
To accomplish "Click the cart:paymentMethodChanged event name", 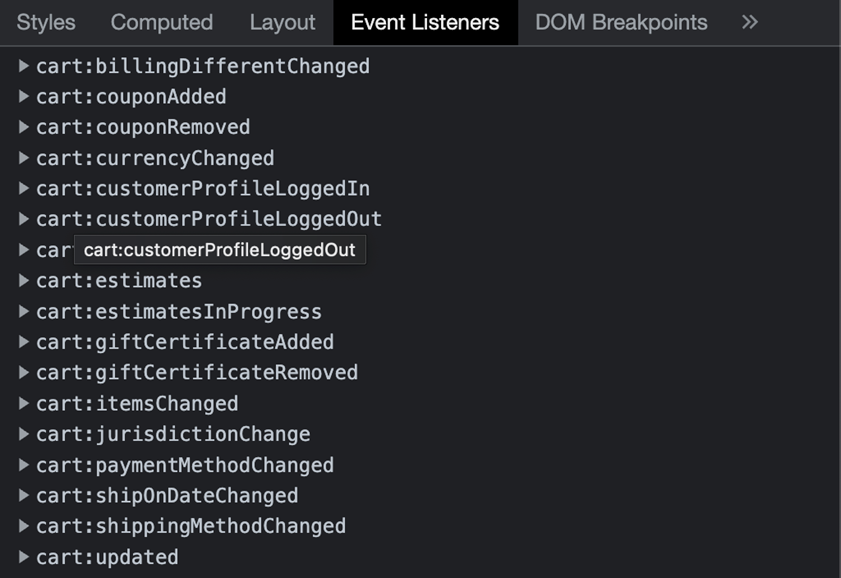I will (x=184, y=465).
